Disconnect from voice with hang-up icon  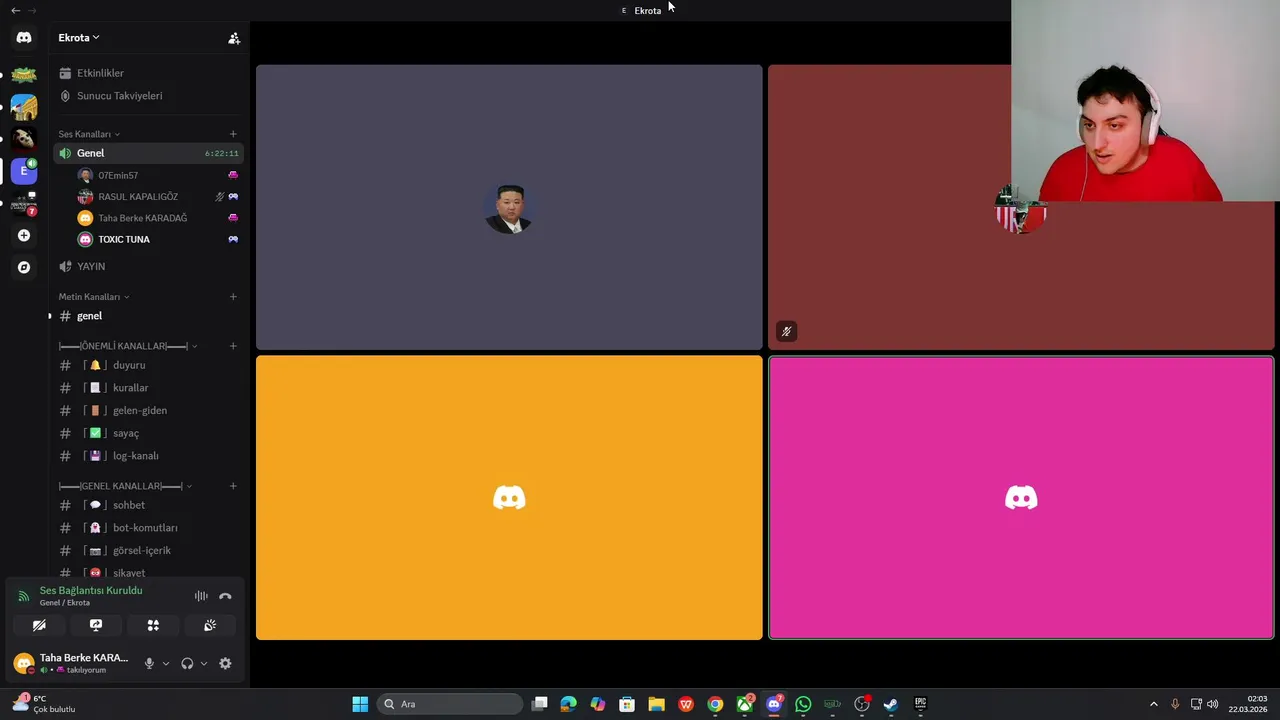tap(225, 596)
